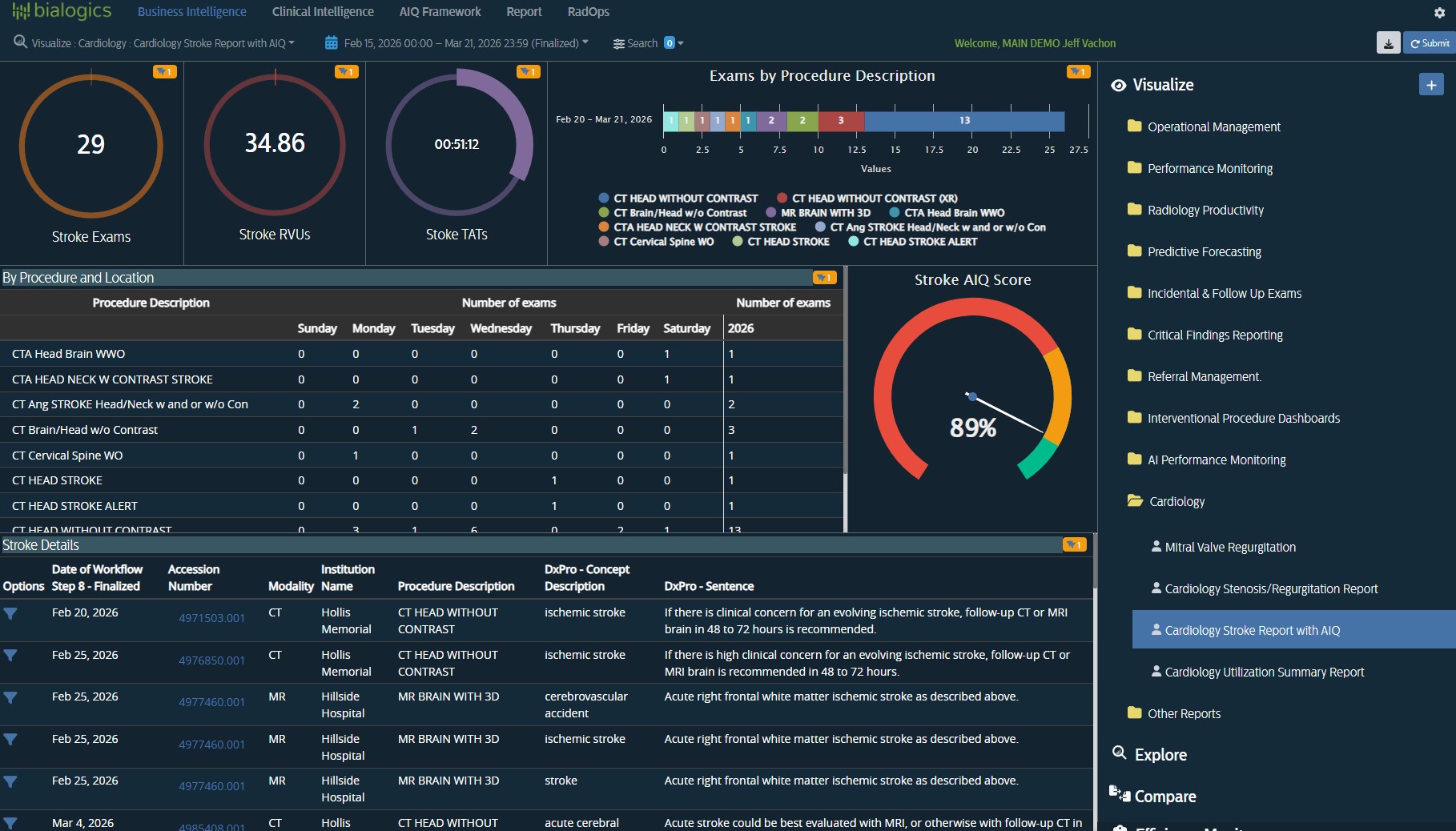Click the Submit button

pos(1430,43)
